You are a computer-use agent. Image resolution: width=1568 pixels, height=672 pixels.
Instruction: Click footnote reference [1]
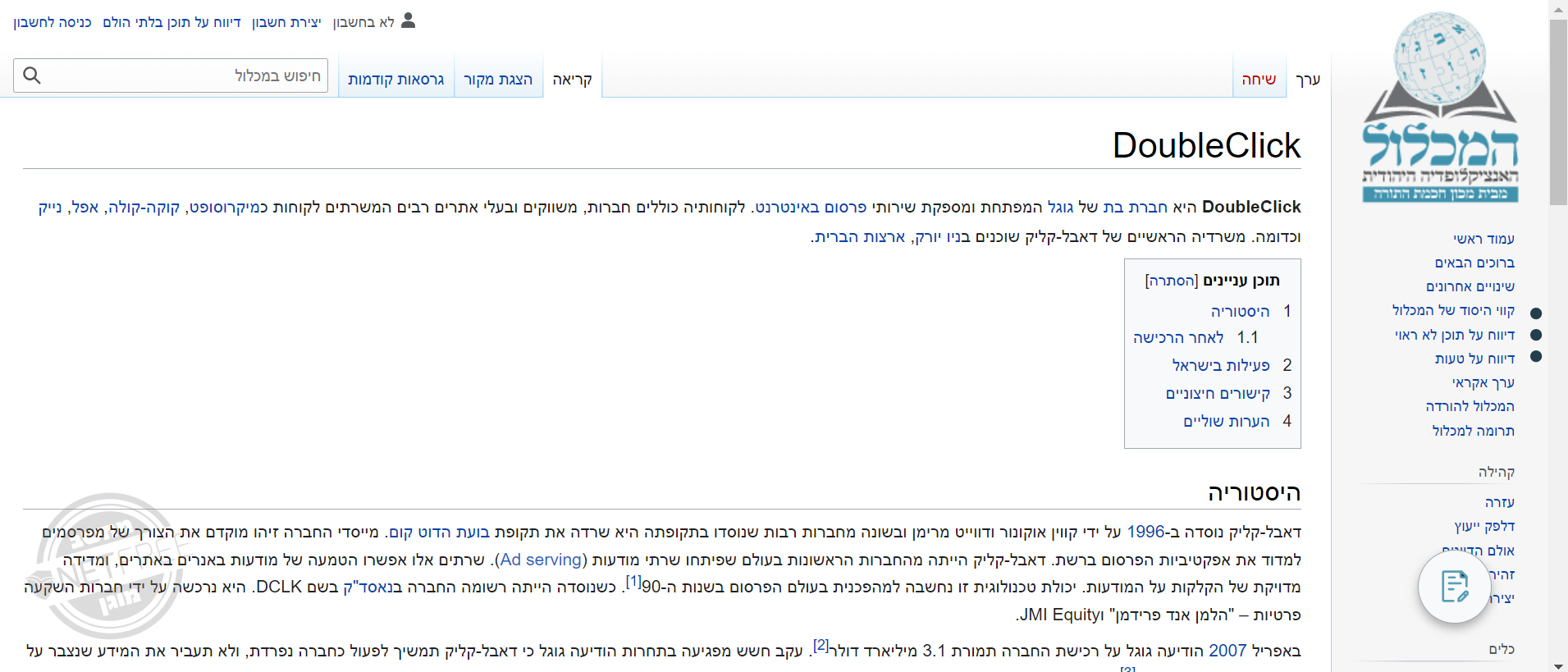point(633,581)
